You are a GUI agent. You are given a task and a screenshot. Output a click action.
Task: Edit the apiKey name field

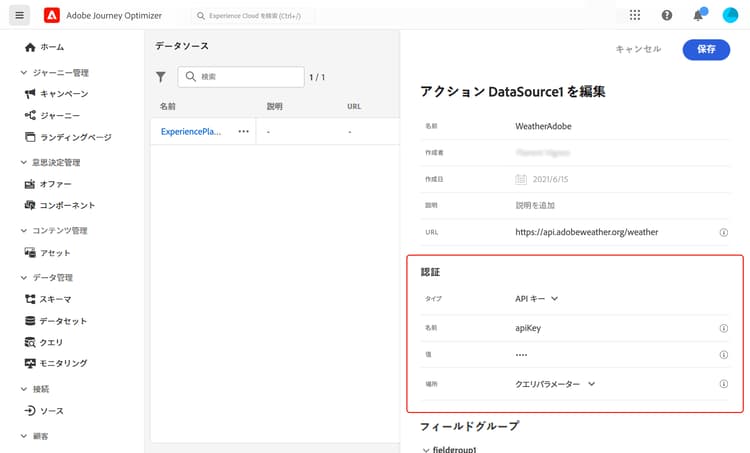[x=528, y=328]
